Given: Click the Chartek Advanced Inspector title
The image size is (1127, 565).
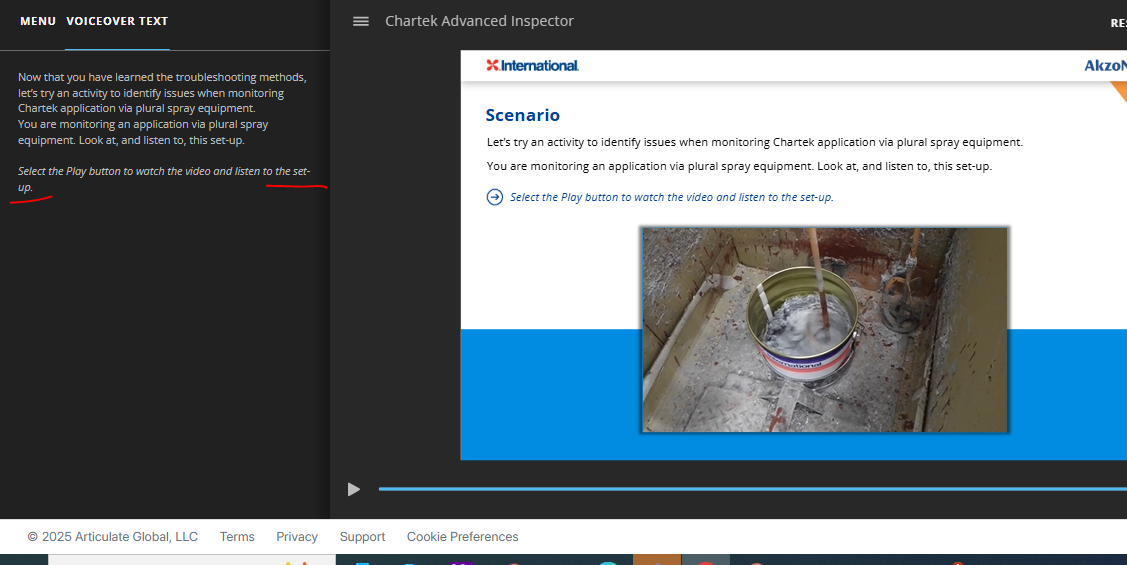Looking at the screenshot, I should (479, 21).
